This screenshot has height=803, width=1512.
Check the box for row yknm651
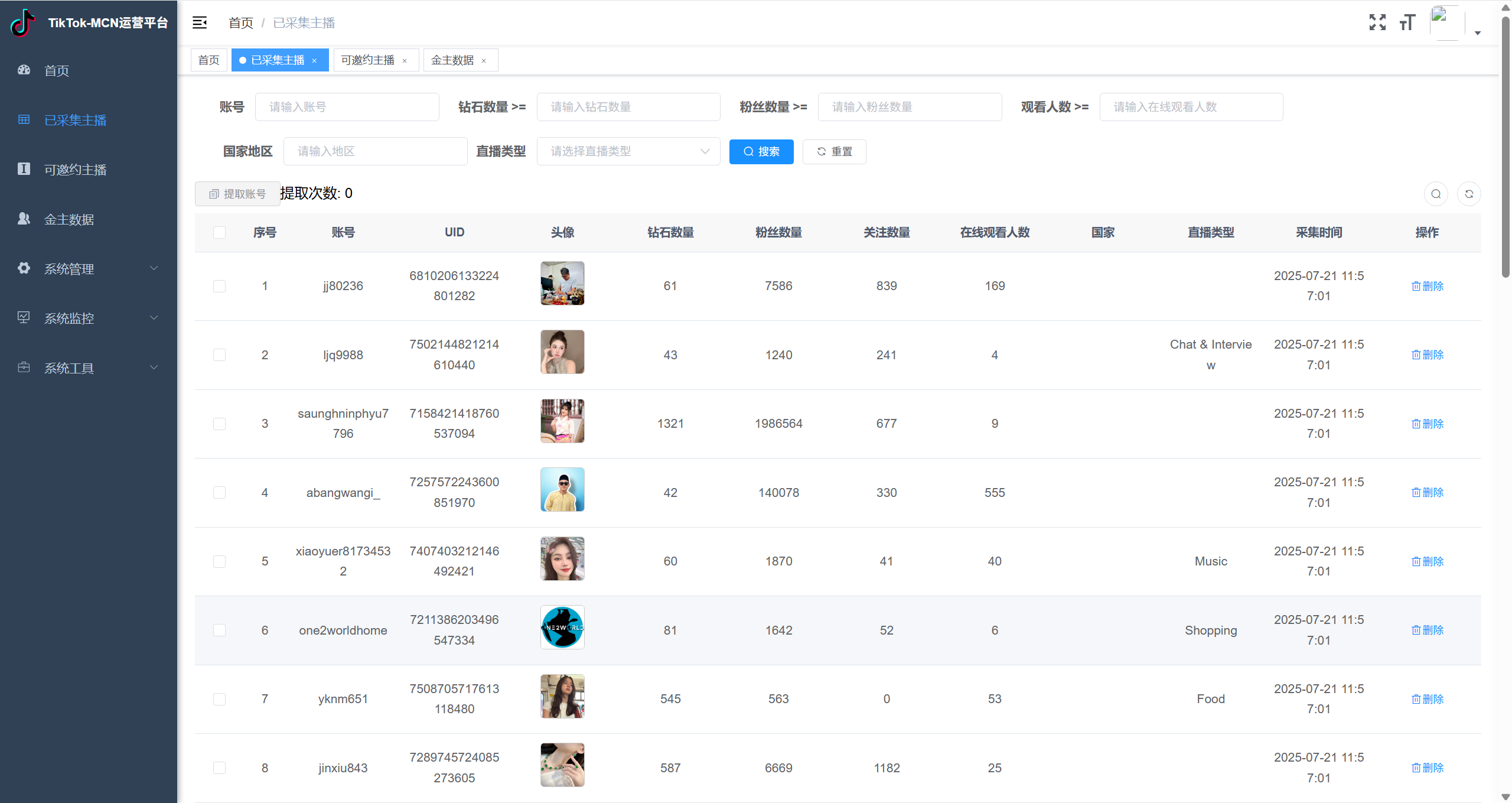pyautogui.click(x=219, y=699)
